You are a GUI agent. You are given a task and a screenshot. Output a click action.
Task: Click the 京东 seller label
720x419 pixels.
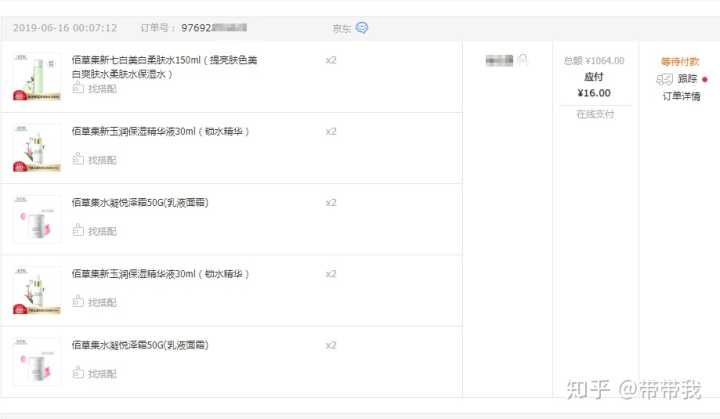342,28
